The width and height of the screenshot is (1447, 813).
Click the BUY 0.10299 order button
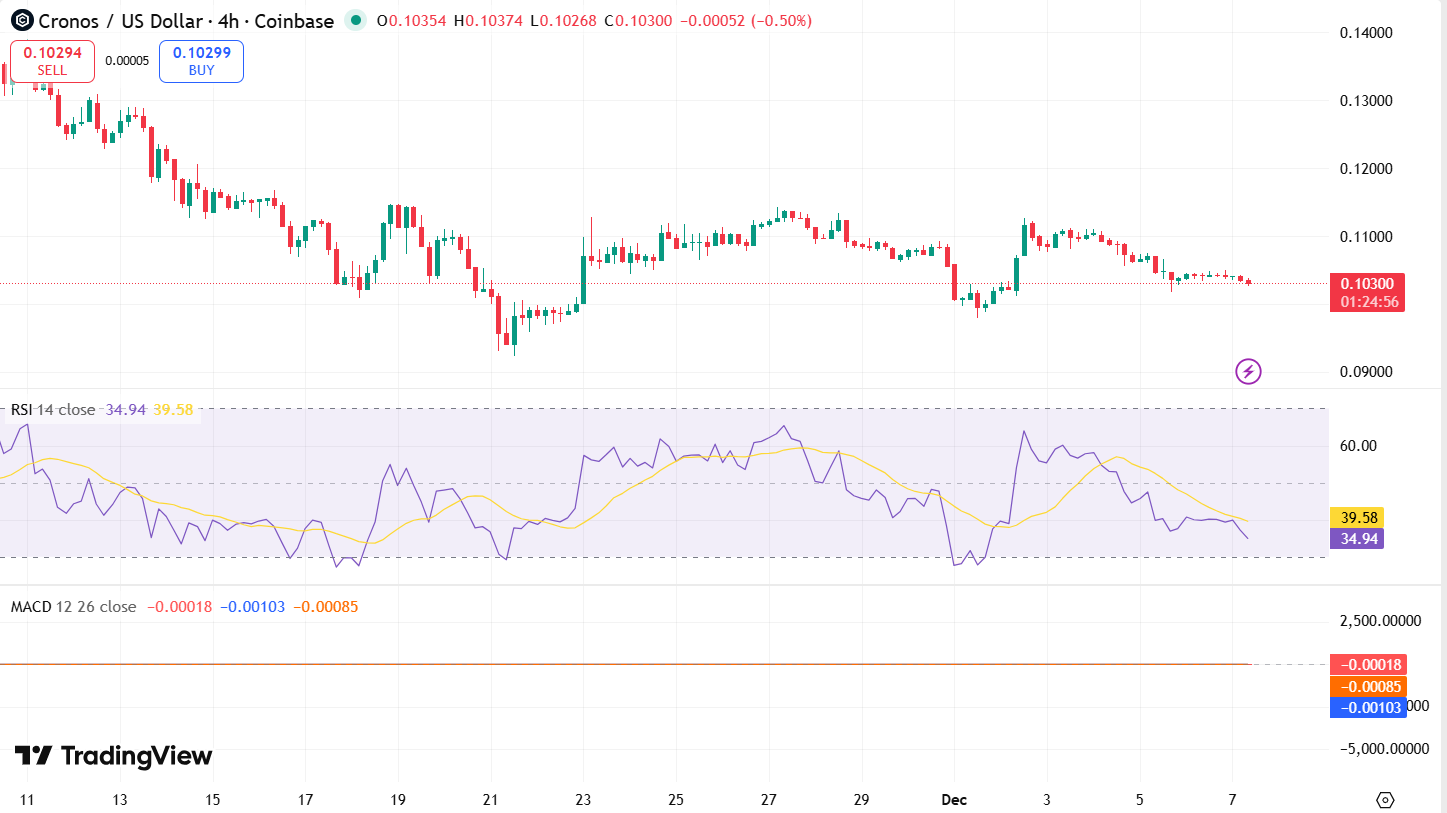[200, 60]
